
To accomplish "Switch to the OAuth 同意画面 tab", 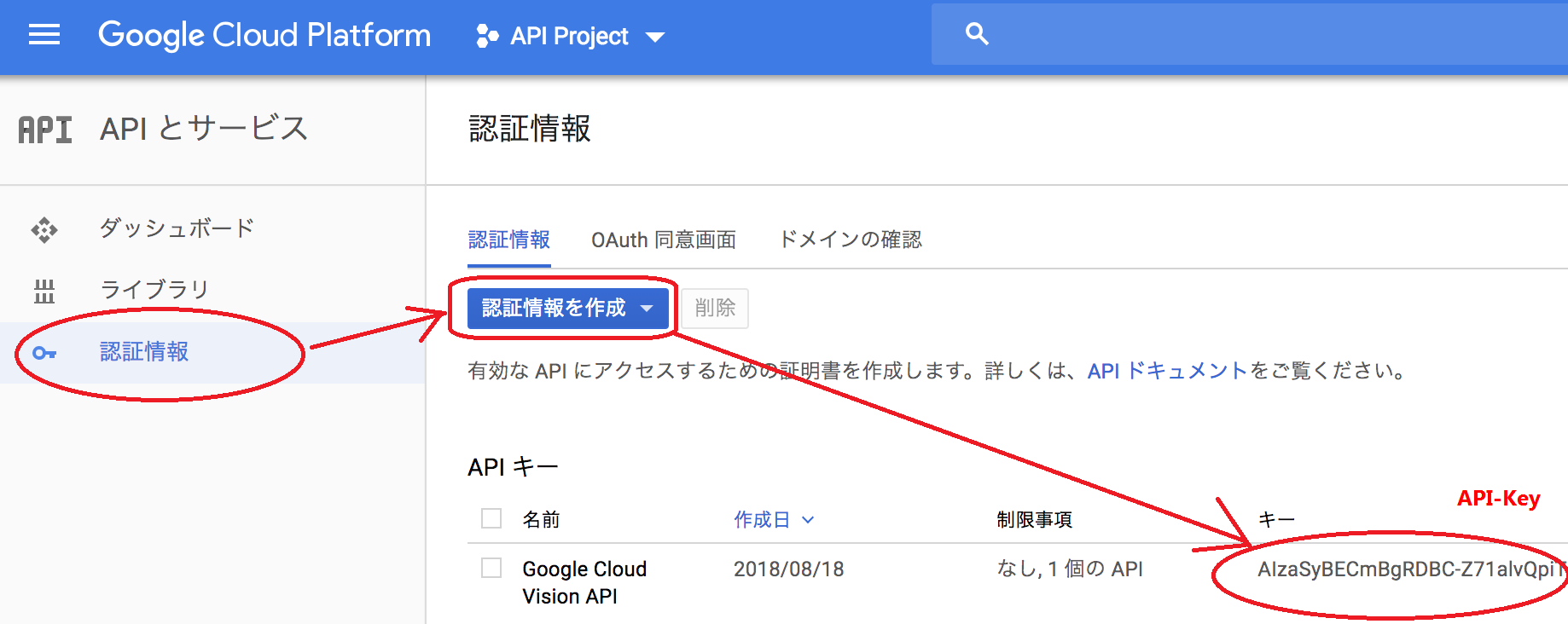I will click(664, 240).
